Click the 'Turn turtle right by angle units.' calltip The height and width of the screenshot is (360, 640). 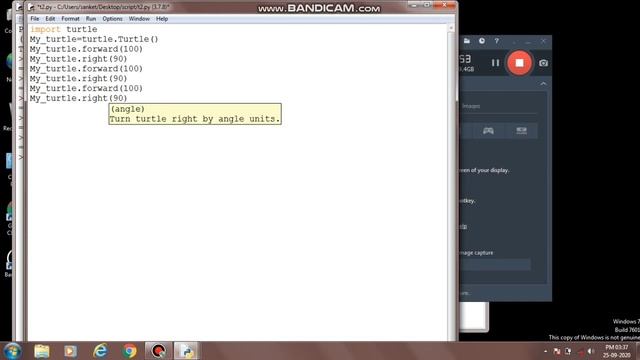coord(195,119)
